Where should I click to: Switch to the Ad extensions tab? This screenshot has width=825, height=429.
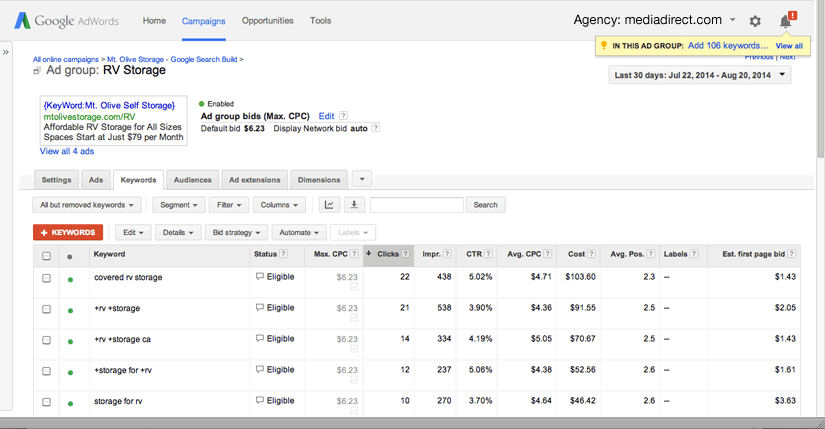[x=255, y=179]
